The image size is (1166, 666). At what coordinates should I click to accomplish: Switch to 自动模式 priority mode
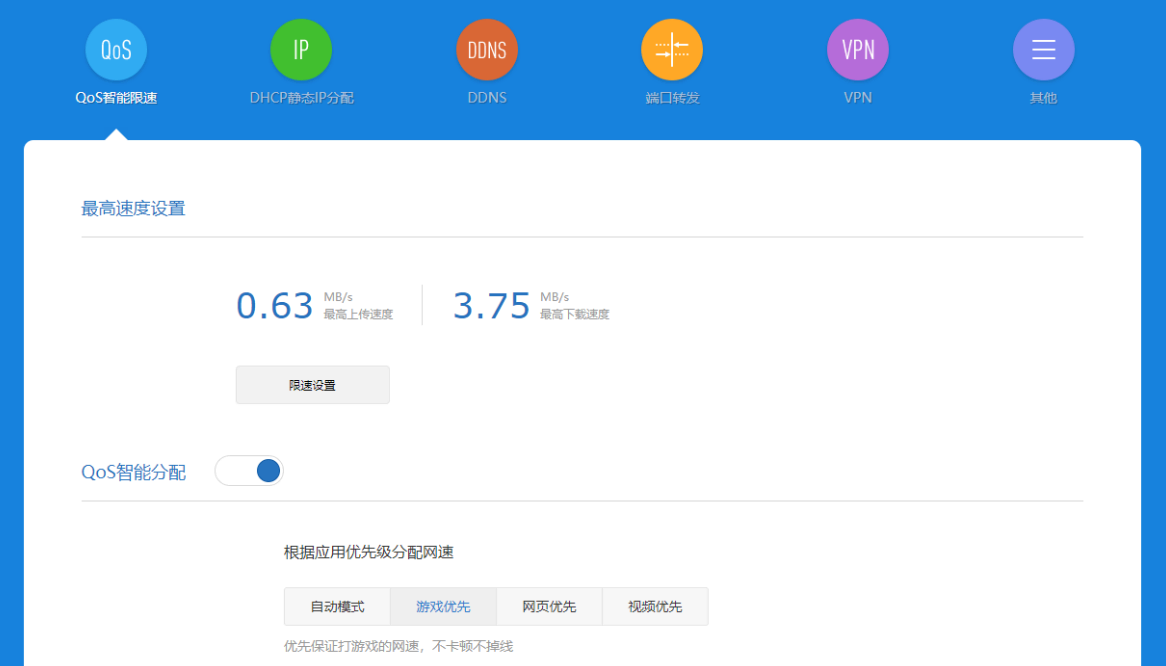pyautogui.click(x=336, y=606)
